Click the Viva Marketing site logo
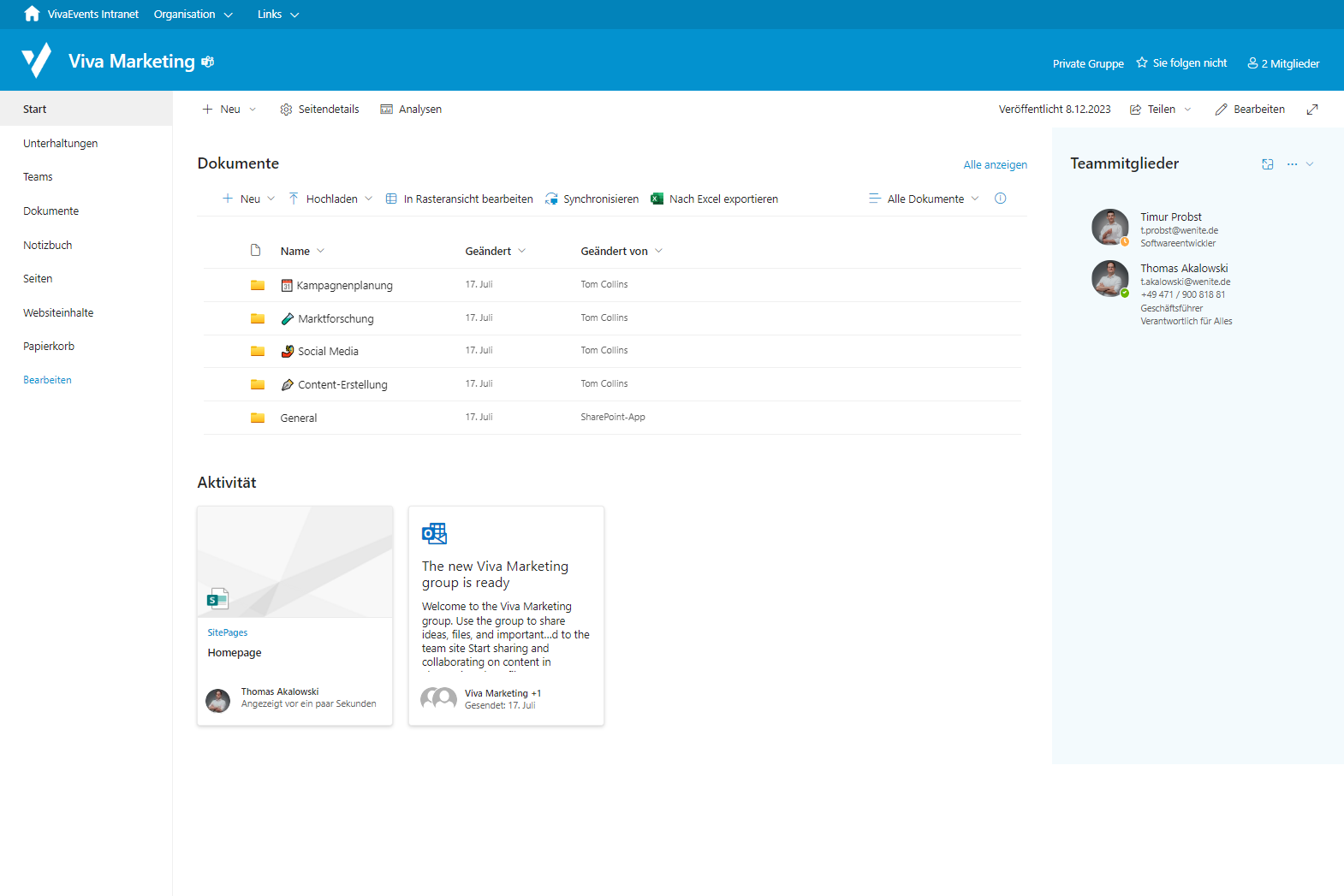 pyautogui.click(x=37, y=61)
